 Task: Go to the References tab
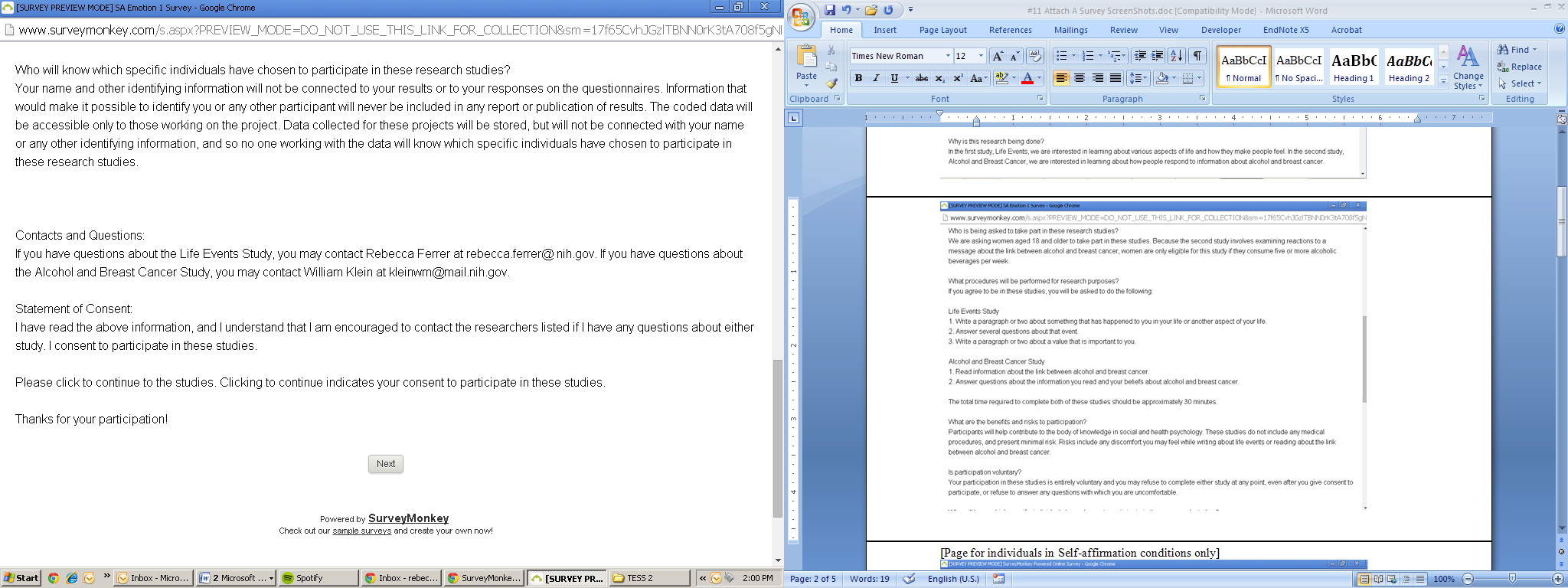pyautogui.click(x=1011, y=30)
